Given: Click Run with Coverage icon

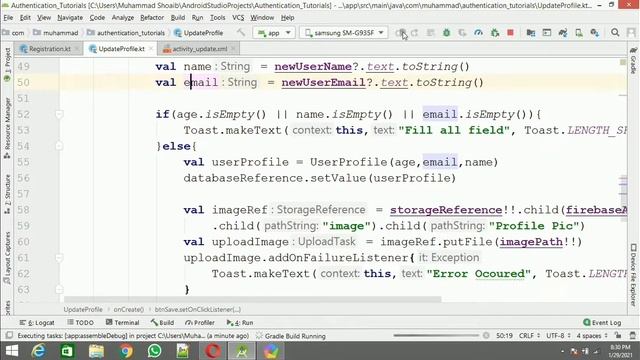Looking at the screenshot, I should [x=462, y=33].
